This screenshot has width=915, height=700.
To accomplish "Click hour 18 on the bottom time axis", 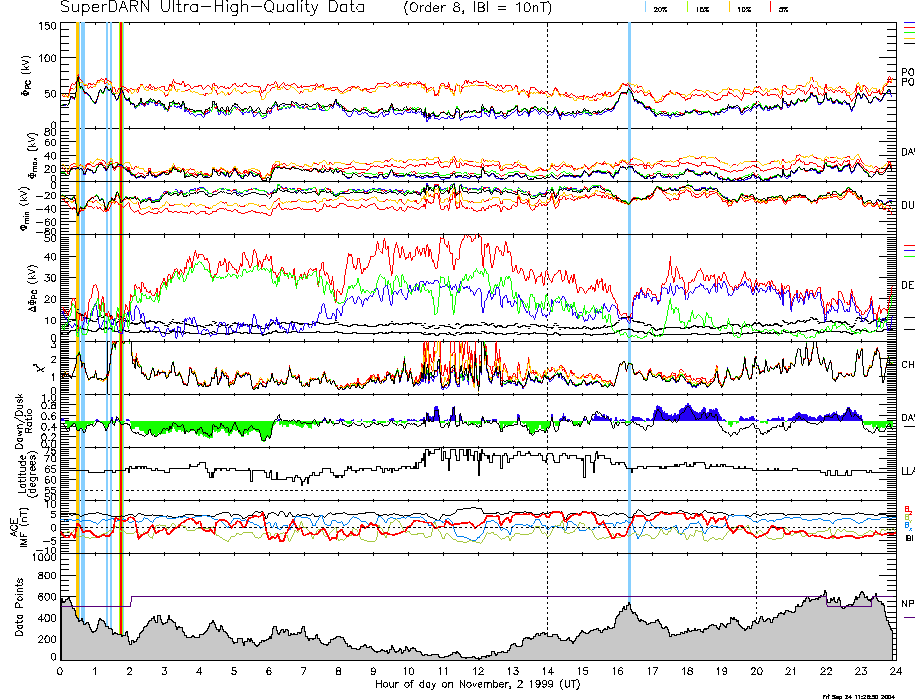I will point(687,671).
